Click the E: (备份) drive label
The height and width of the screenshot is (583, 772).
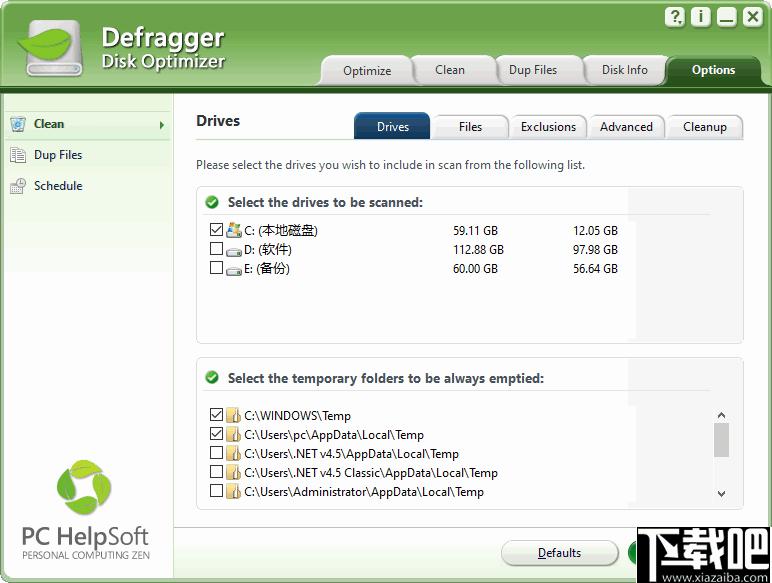click(267, 269)
